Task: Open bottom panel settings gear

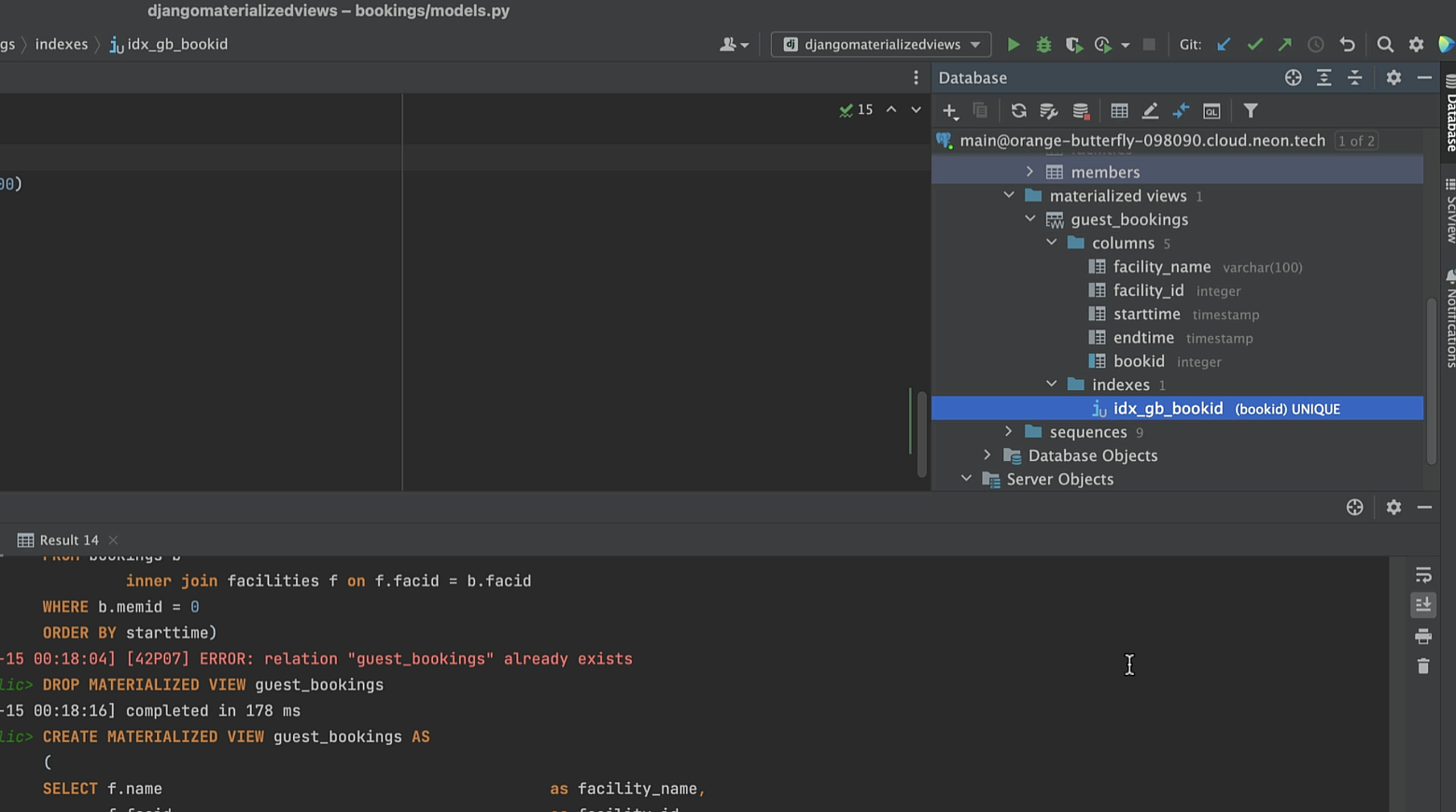Action: (x=1393, y=507)
